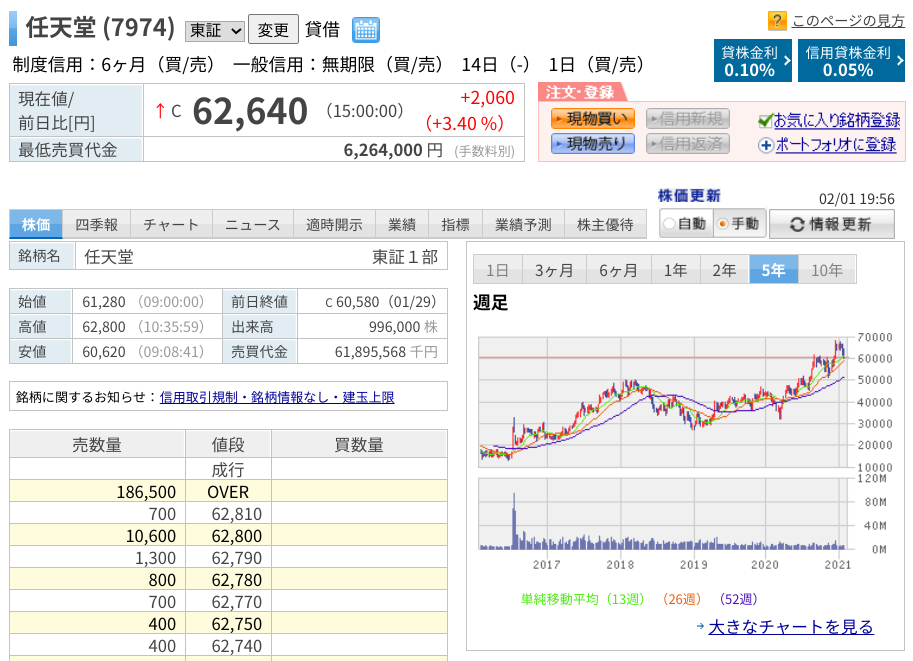Click the 安値 60,620 value
This screenshot has height=661, width=913.
coord(104,352)
